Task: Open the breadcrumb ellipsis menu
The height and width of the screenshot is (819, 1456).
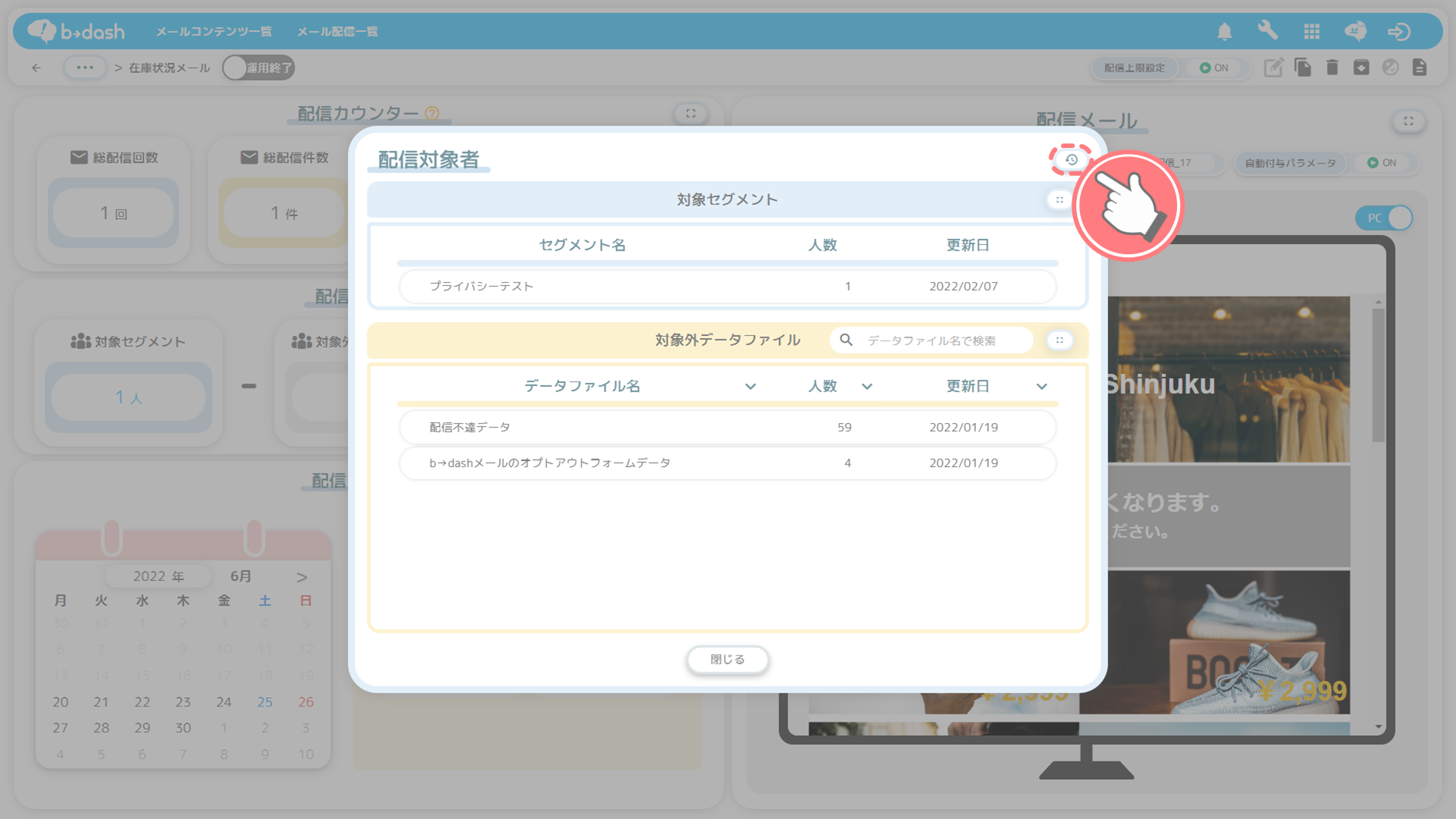Action: (85, 68)
